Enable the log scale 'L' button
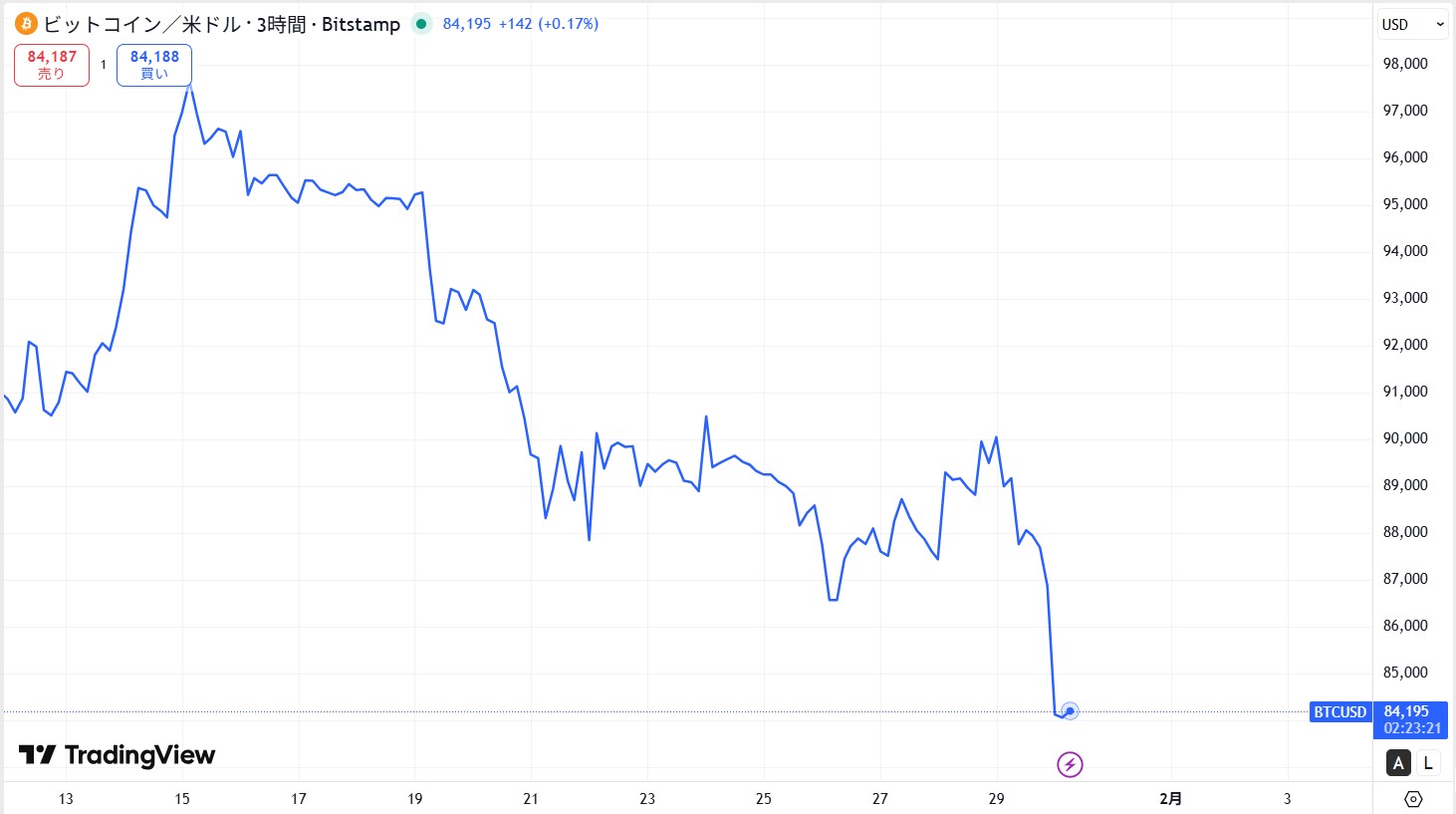Viewport: 1456px width, 814px height. [1428, 763]
